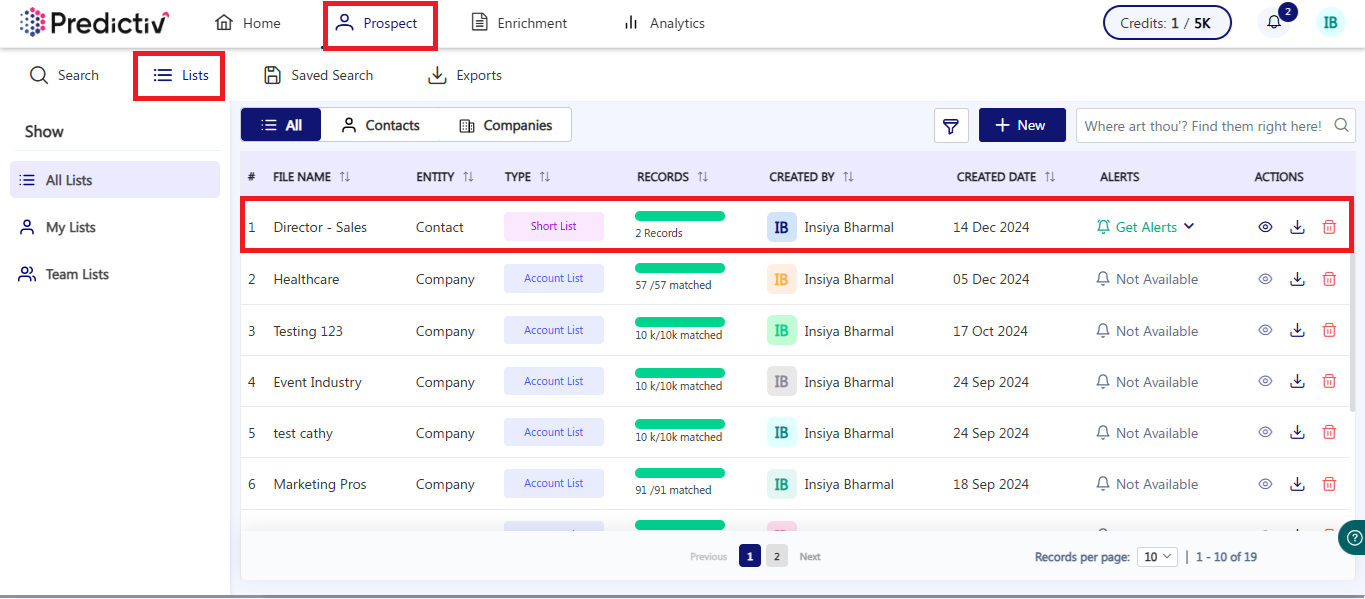Click the Credits 1 / 5K button
This screenshot has width=1365, height=599.
click(1167, 22)
